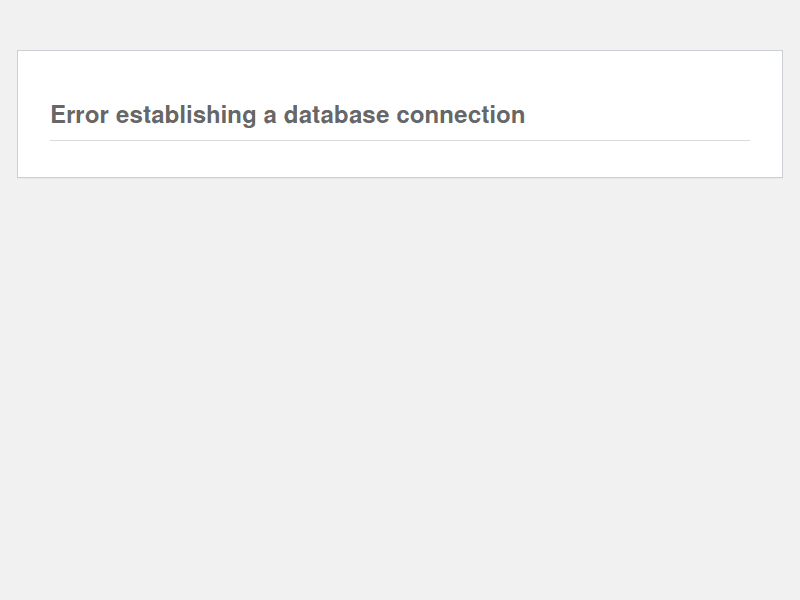The height and width of the screenshot is (600, 800).
Task: Click the word "establishing" in the heading
Action: (x=186, y=115)
